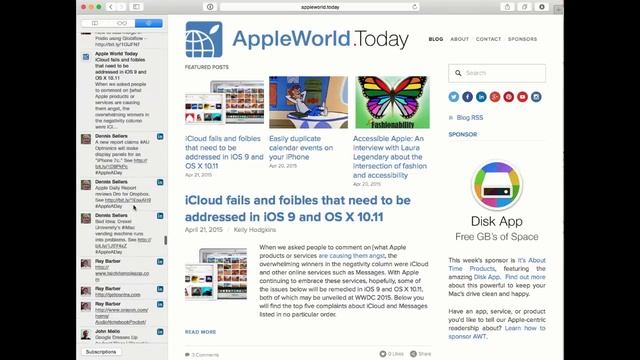Click LinkedIn badge on Drexel University post
This screenshot has width=640, height=360.
pos(160,216)
